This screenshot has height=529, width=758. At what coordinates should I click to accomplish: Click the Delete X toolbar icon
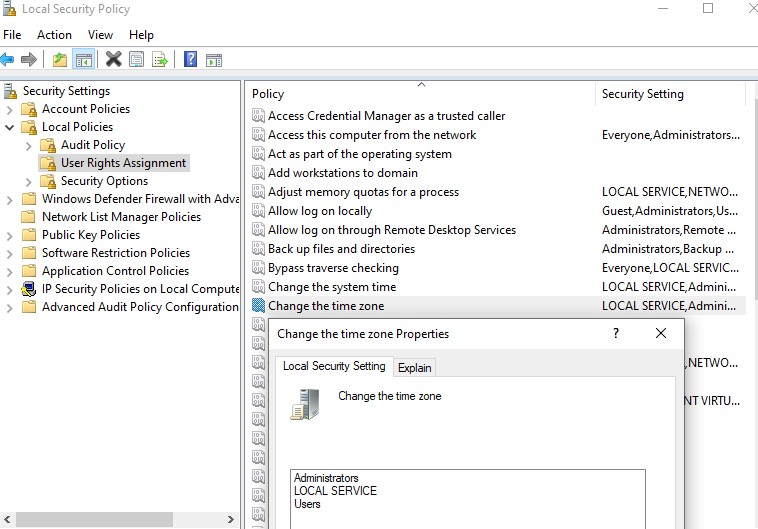[113, 60]
